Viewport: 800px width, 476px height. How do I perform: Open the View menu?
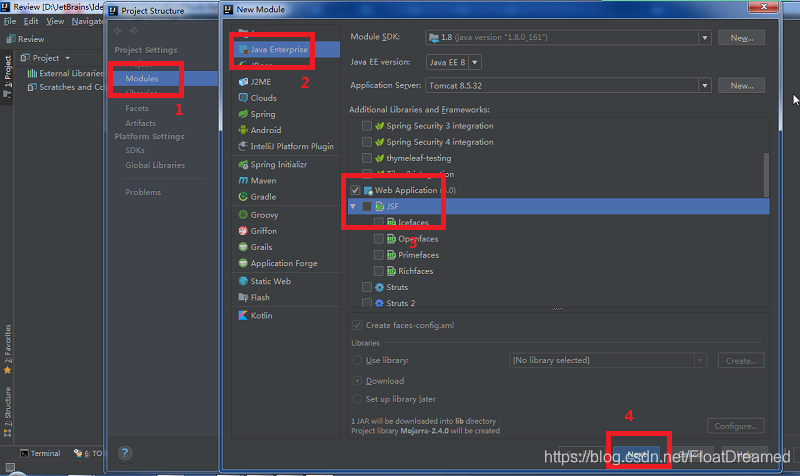coord(55,21)
